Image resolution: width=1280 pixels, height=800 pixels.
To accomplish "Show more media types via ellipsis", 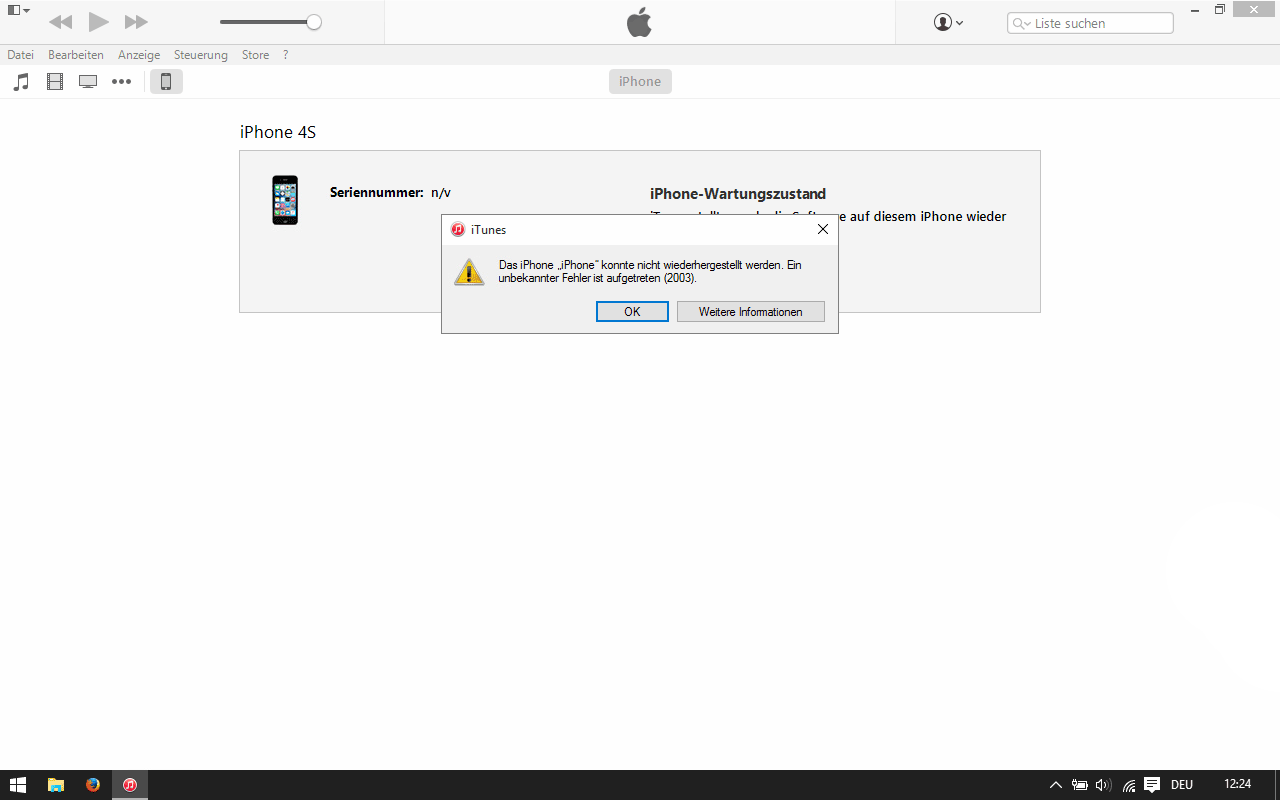I will click(121, 82).
